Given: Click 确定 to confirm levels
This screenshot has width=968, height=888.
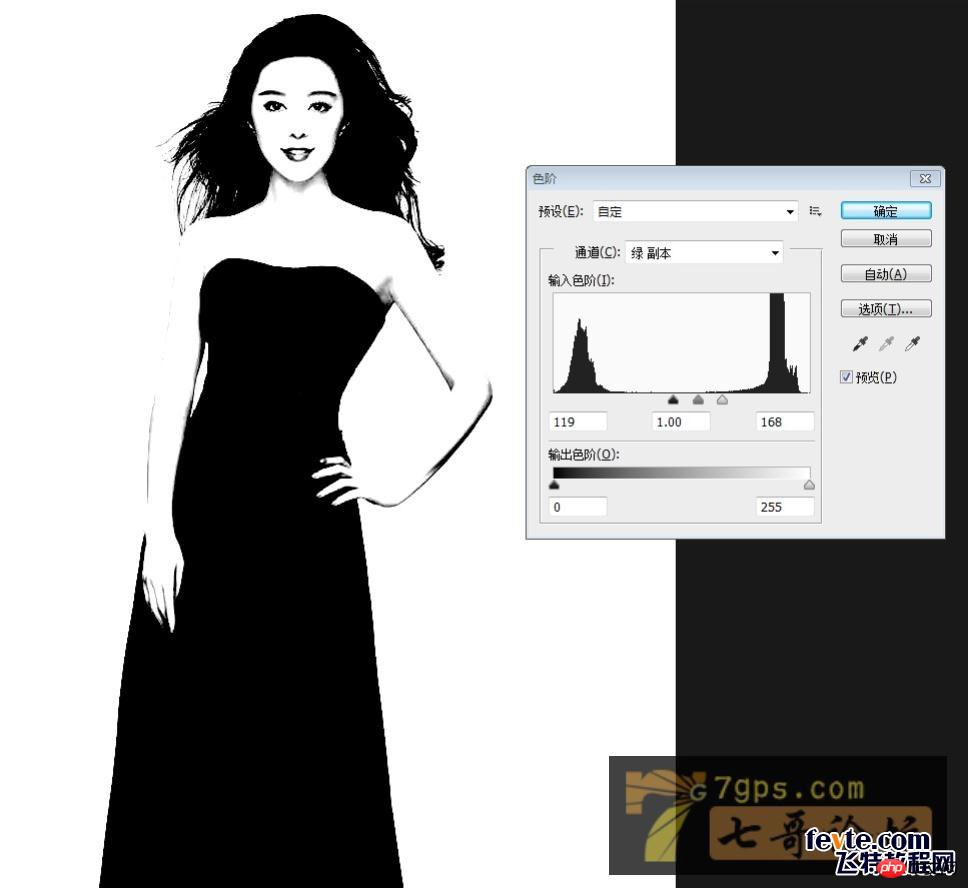Looking at the screenshot, I should click(886, 211).
